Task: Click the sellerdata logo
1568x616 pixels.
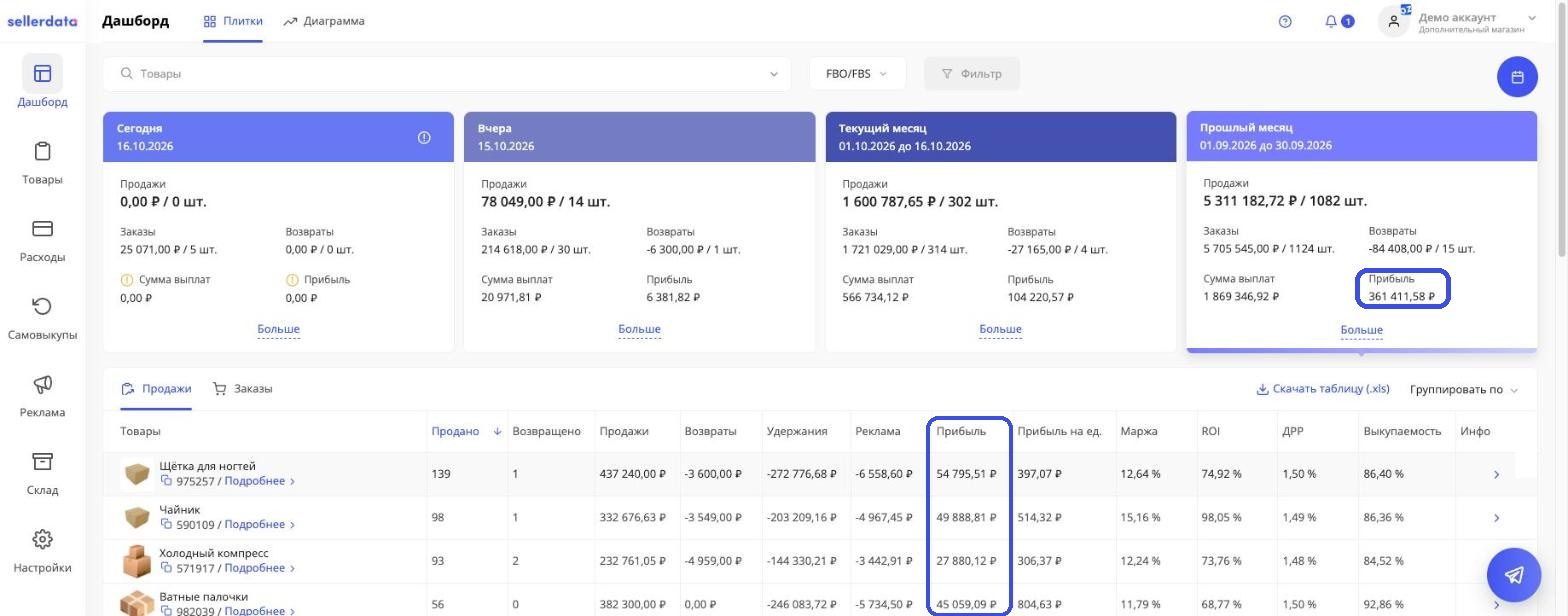Action: pyautogui.click(x=42, y=20)
